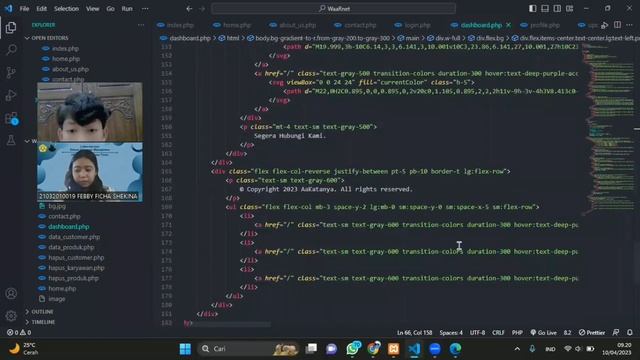Open data_customer.php in file tree
Screen dimensions: 640x360
pos(74,237)
